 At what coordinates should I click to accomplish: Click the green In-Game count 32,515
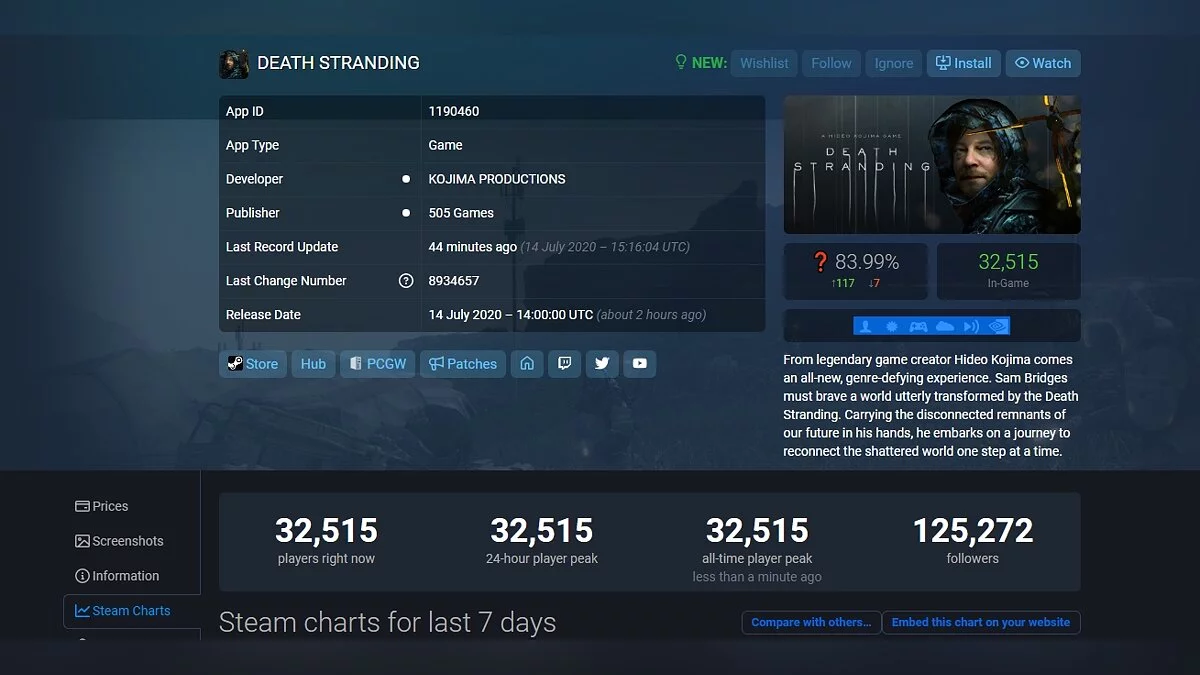[1008, 262]
